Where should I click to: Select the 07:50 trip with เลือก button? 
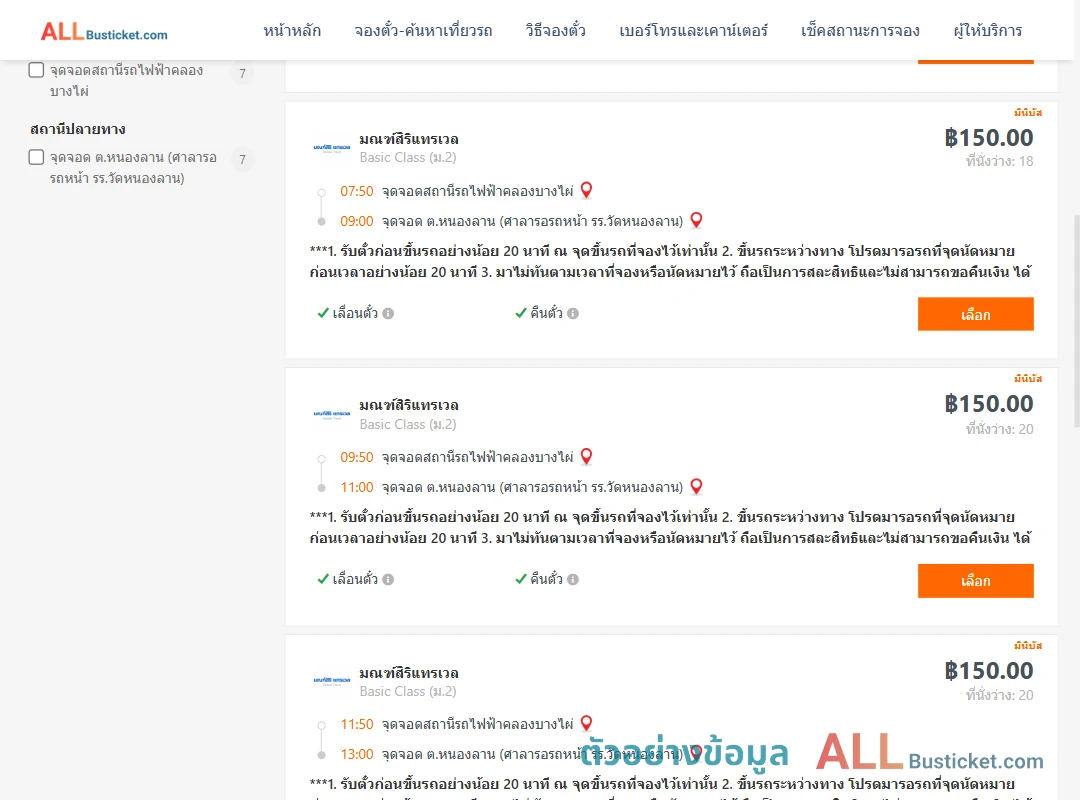(975, 314)
